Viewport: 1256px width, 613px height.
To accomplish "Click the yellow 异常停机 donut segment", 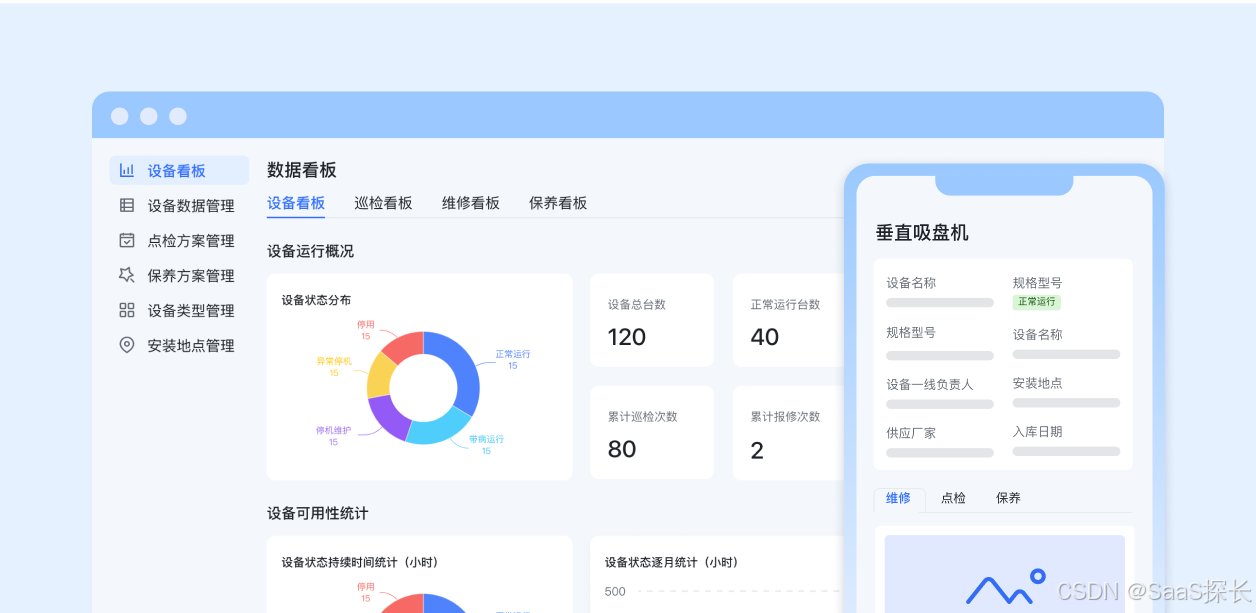I will click(381, 378).
